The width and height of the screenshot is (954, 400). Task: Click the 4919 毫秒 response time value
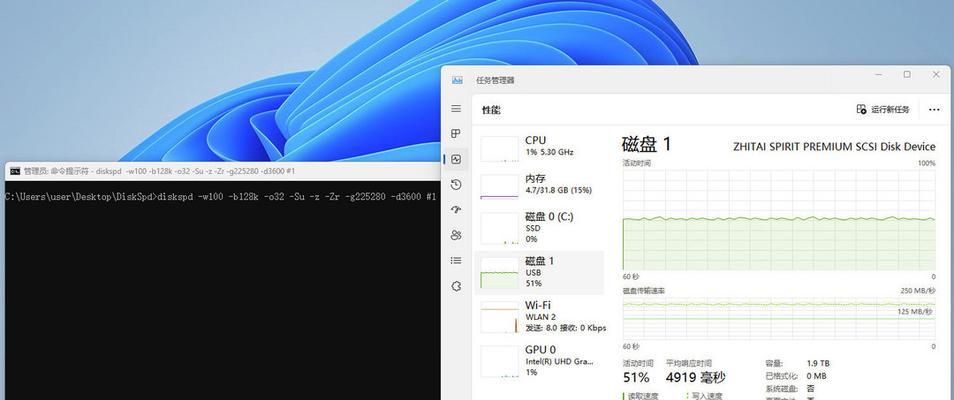(x=695, y=377)
